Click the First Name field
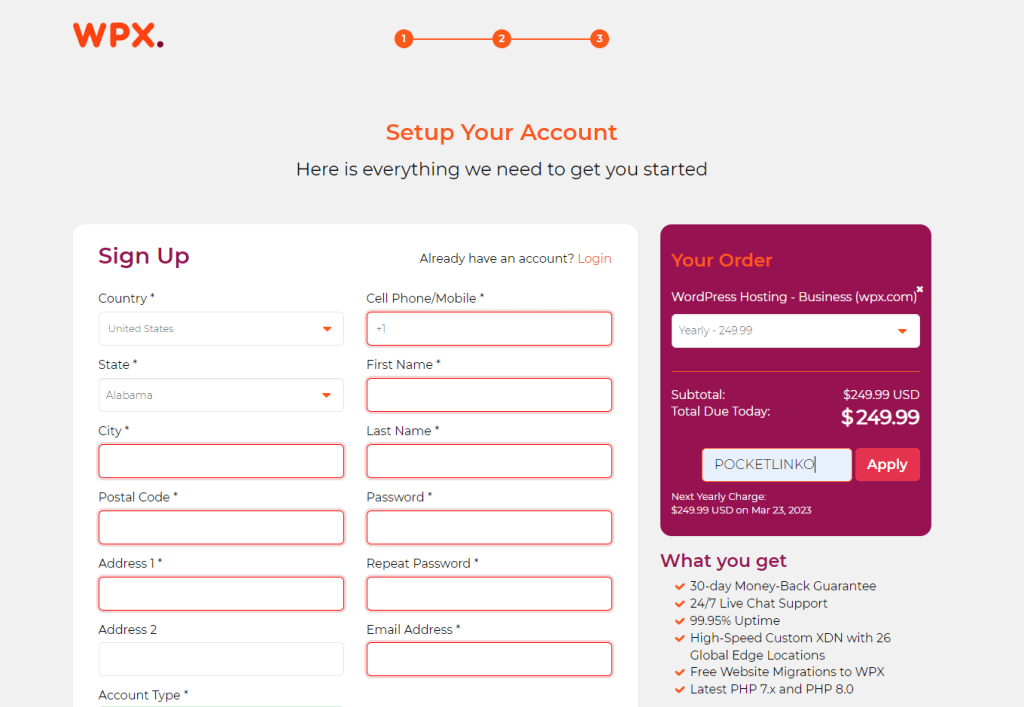 coord(489,395)
